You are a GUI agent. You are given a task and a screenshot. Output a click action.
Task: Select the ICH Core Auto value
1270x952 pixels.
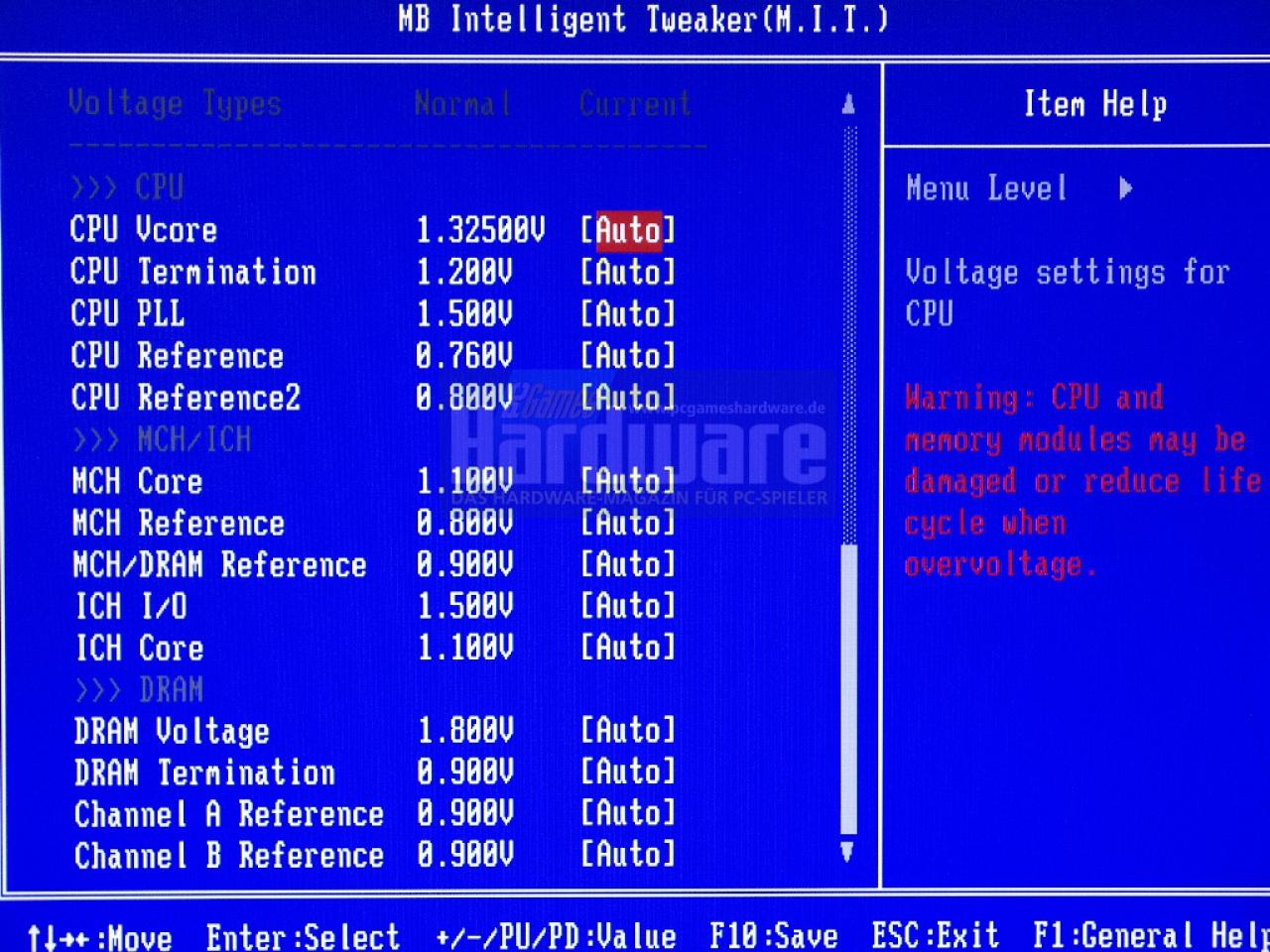tap(628, 647)
